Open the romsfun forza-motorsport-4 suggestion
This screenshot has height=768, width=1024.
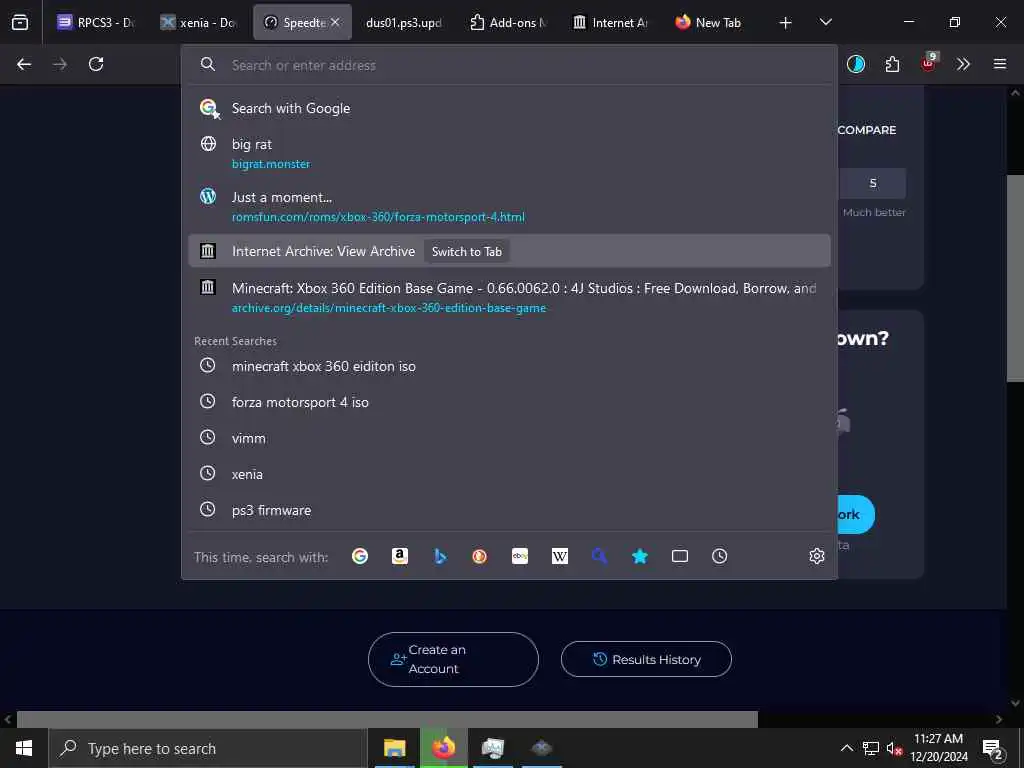509,206
